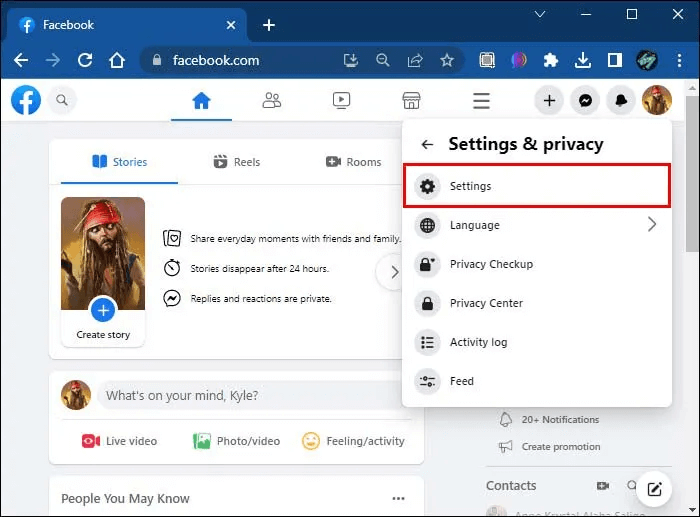Screen dimensions: 700x517
Task: Click the colorful round extension icon
Action: point(519,60)
